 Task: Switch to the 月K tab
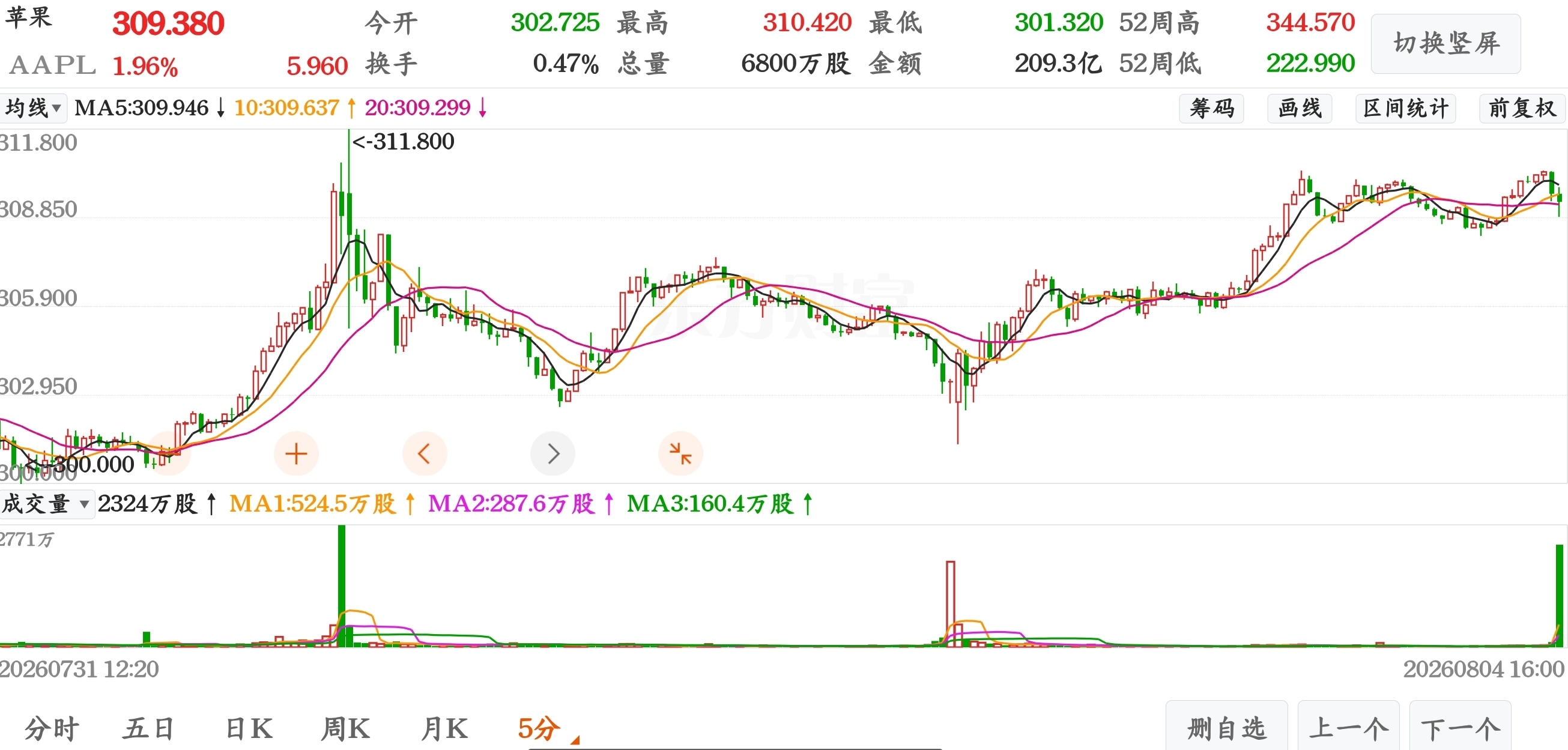tap(444, 729)
